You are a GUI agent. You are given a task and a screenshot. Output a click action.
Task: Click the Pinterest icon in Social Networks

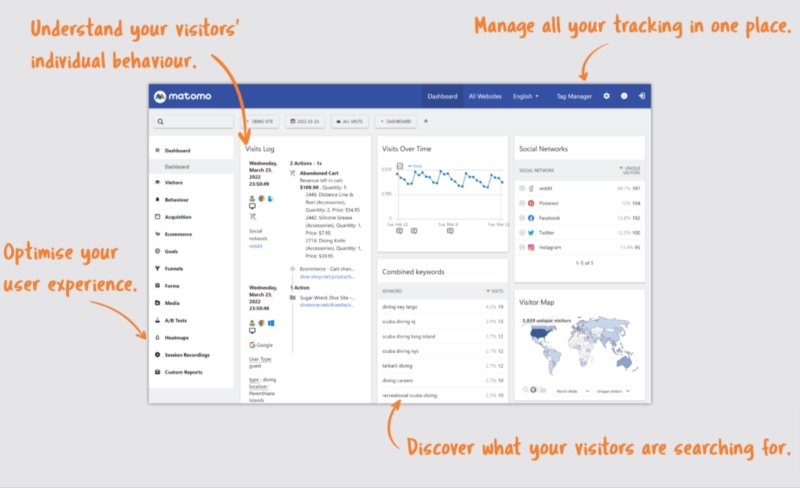click(x=531, y=203)
